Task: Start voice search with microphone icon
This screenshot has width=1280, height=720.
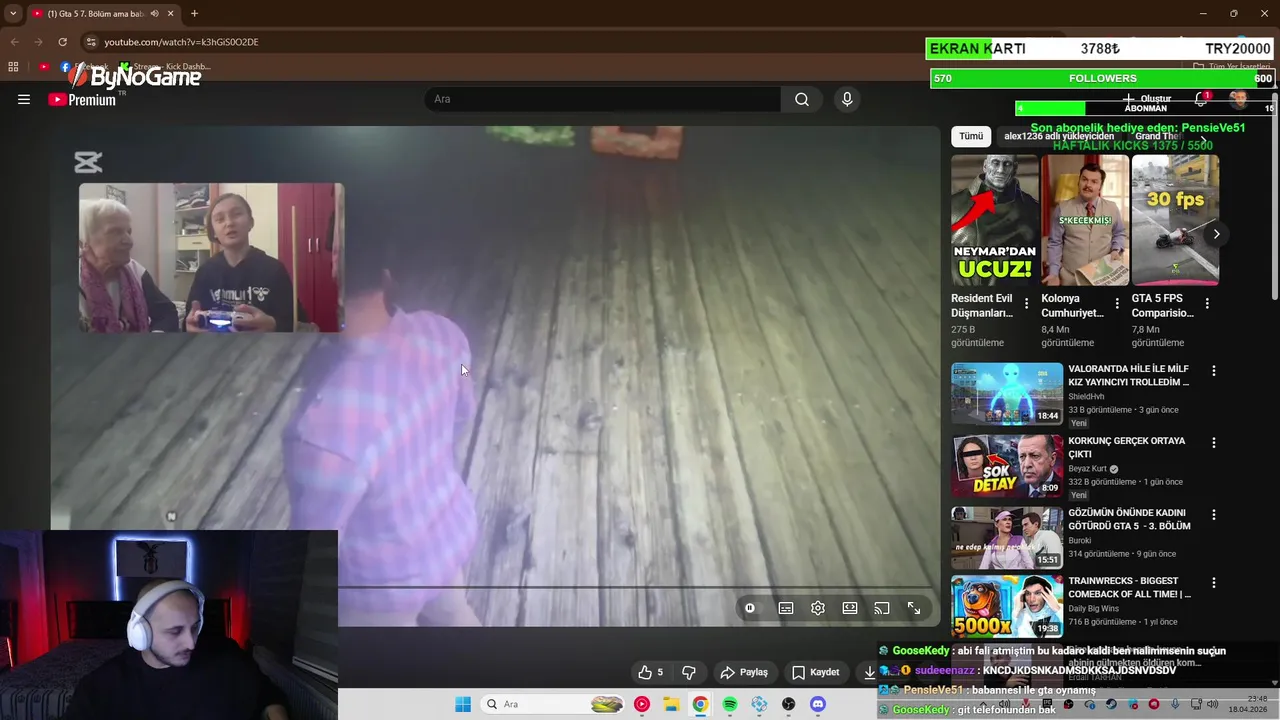Action: click(847, 99)
